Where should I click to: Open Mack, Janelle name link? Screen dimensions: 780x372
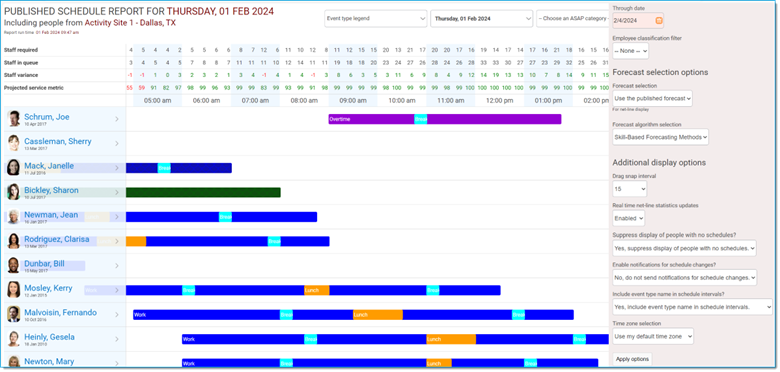coord(49,166)
